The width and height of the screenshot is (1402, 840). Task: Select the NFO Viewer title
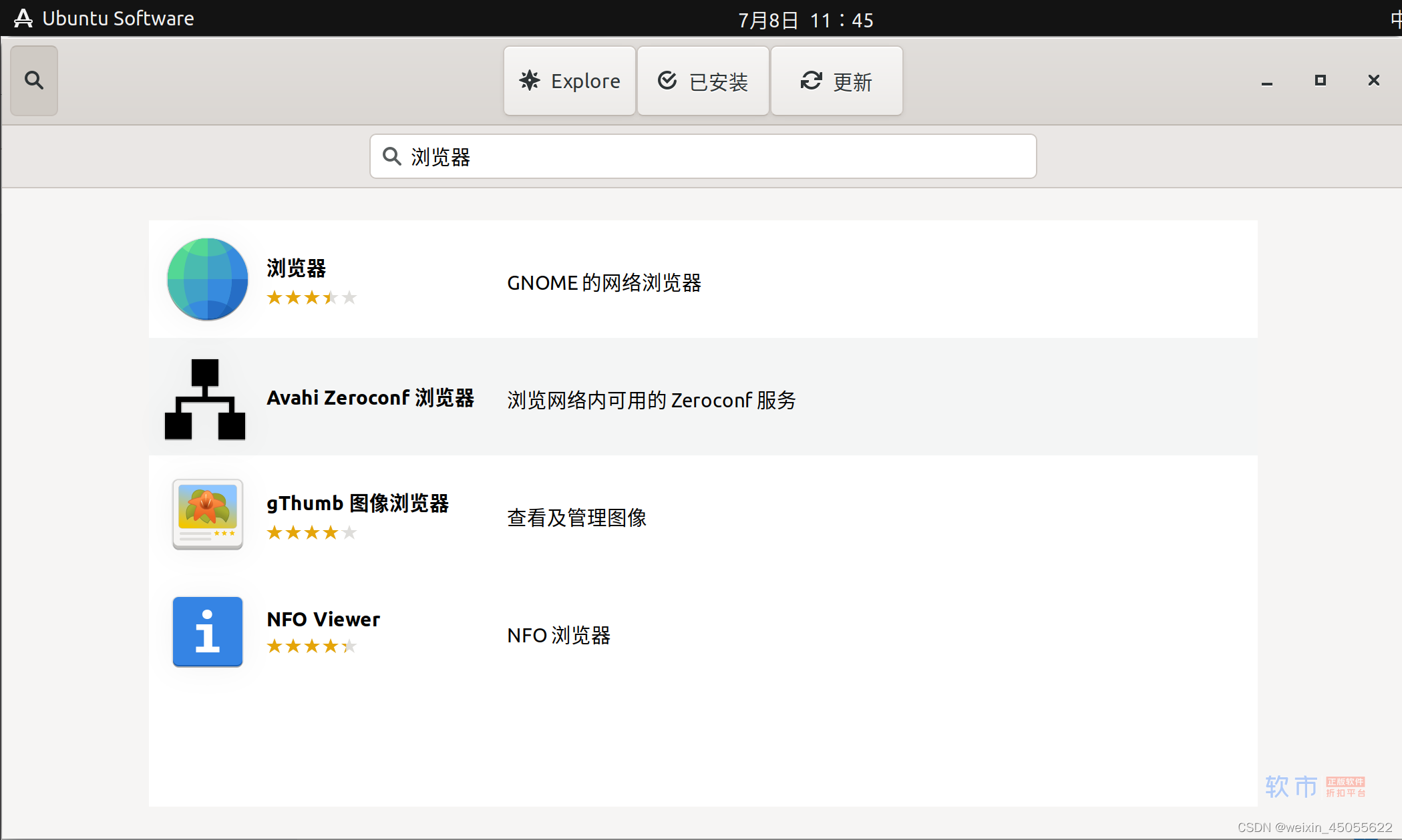[x=323, y=619]
